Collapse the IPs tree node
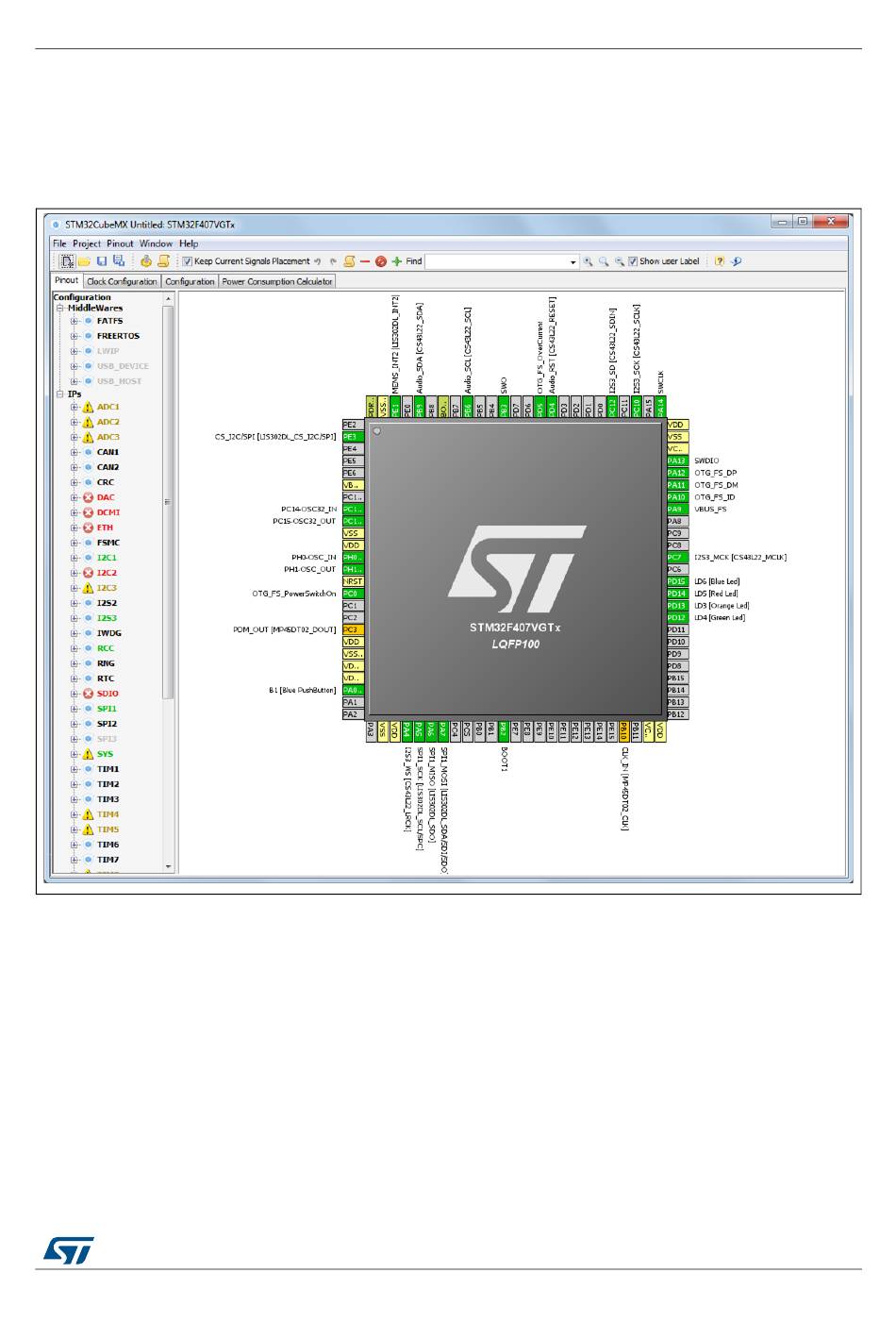The width and height of the screenshot is (896, 1340). click(59, 394)
